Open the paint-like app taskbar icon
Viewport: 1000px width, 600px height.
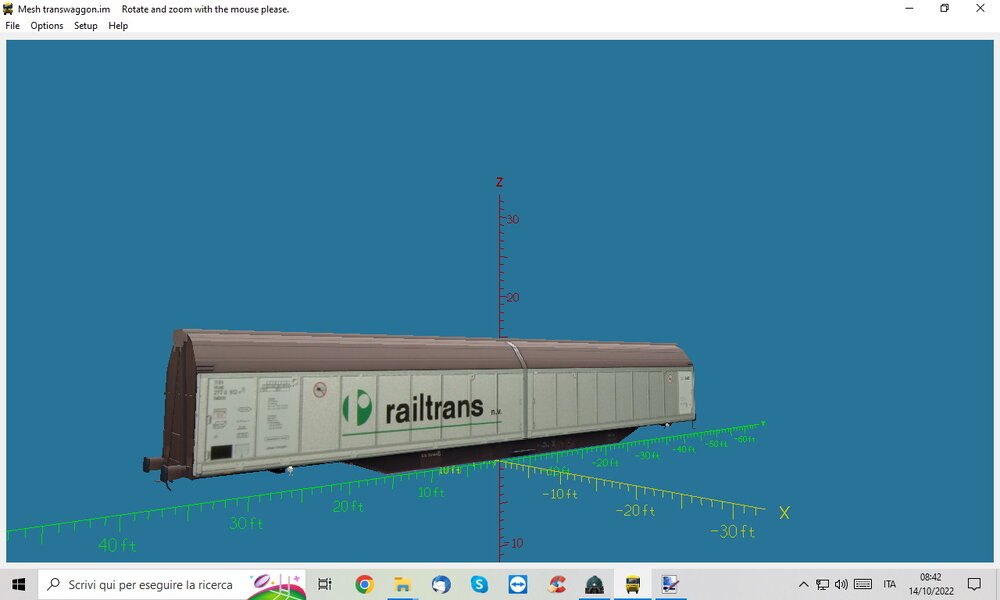(x=670, y=584)
